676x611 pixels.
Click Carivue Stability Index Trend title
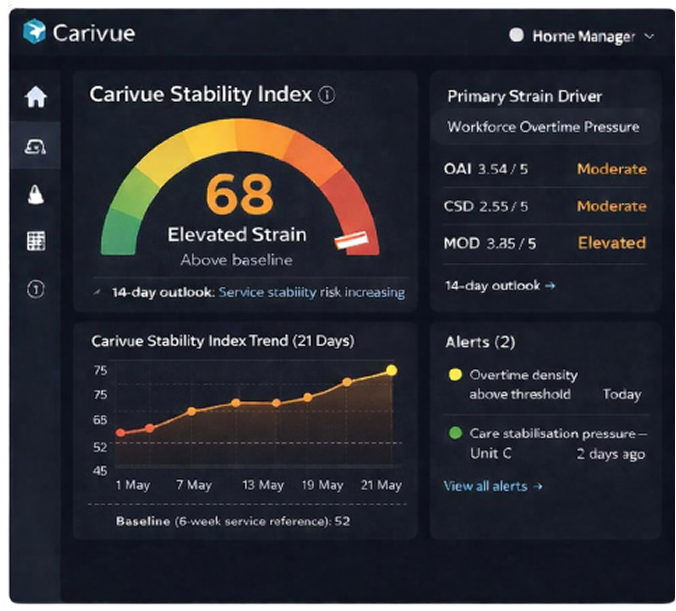tap(222, 341)
